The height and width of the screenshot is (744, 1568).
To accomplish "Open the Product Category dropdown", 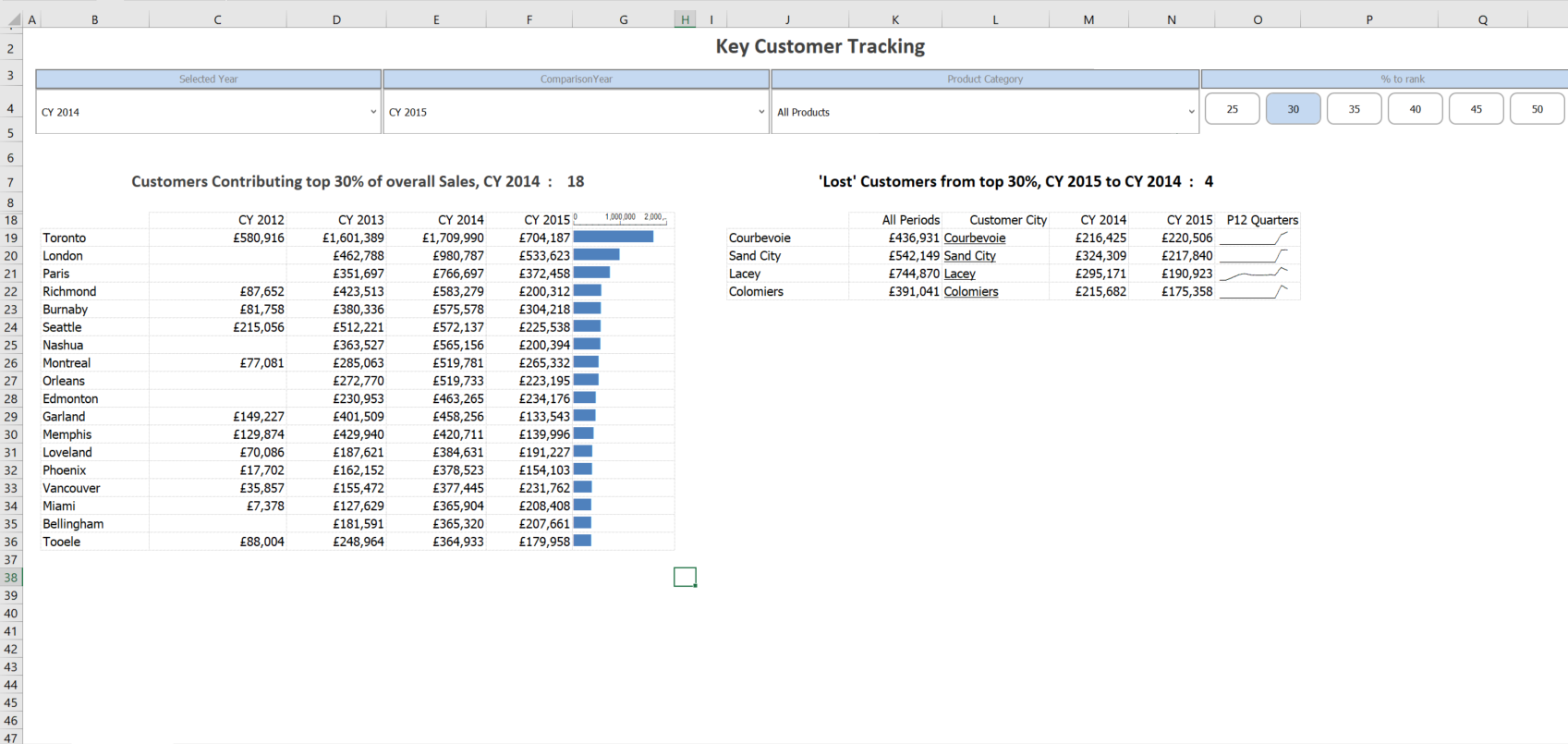I will pos(1191,112).
